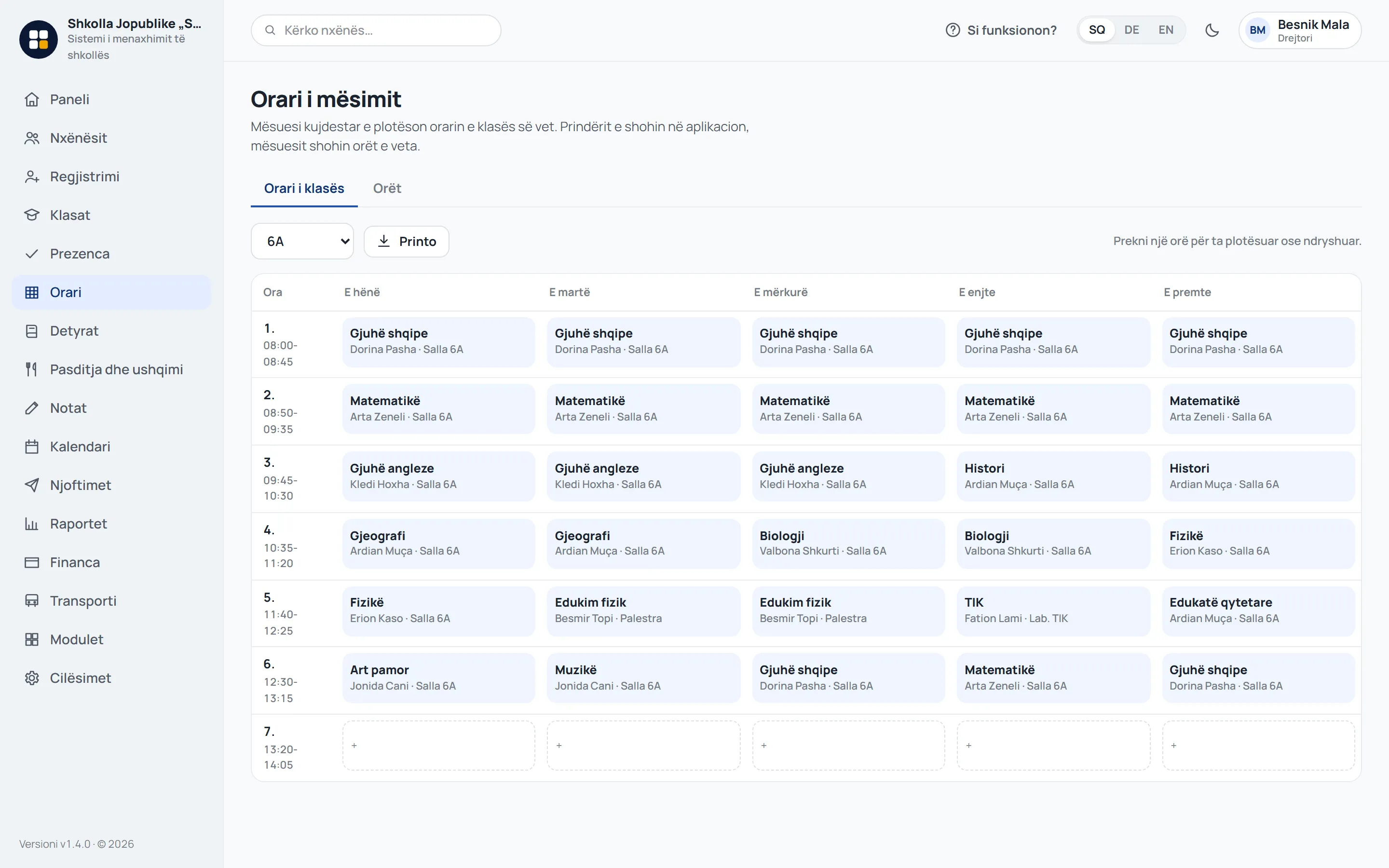Open the Besnik Mala user menu
The width and height of the screenshot is (1389, 868).
(1299, 30)
